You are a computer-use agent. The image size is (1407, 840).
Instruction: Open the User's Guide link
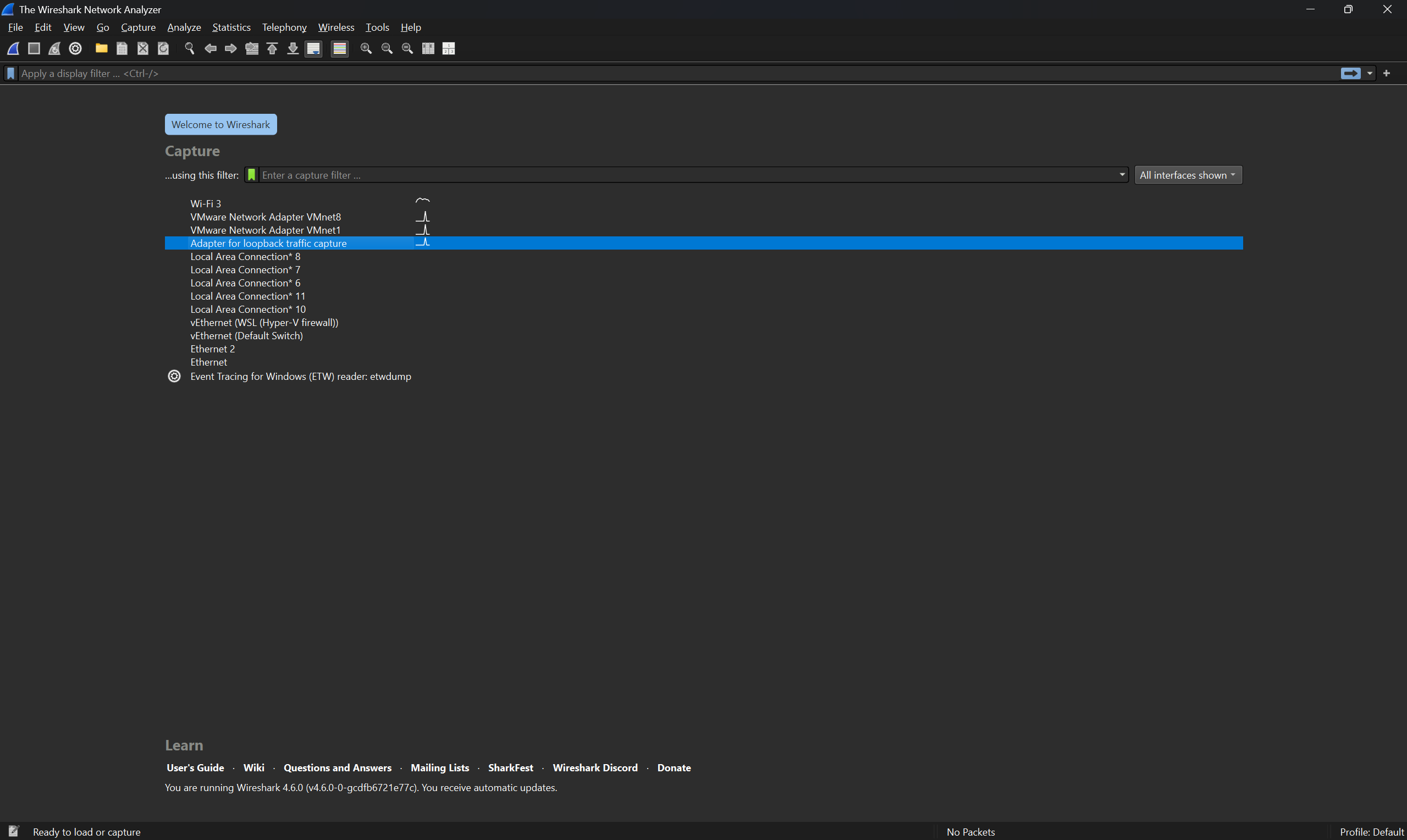195,767
